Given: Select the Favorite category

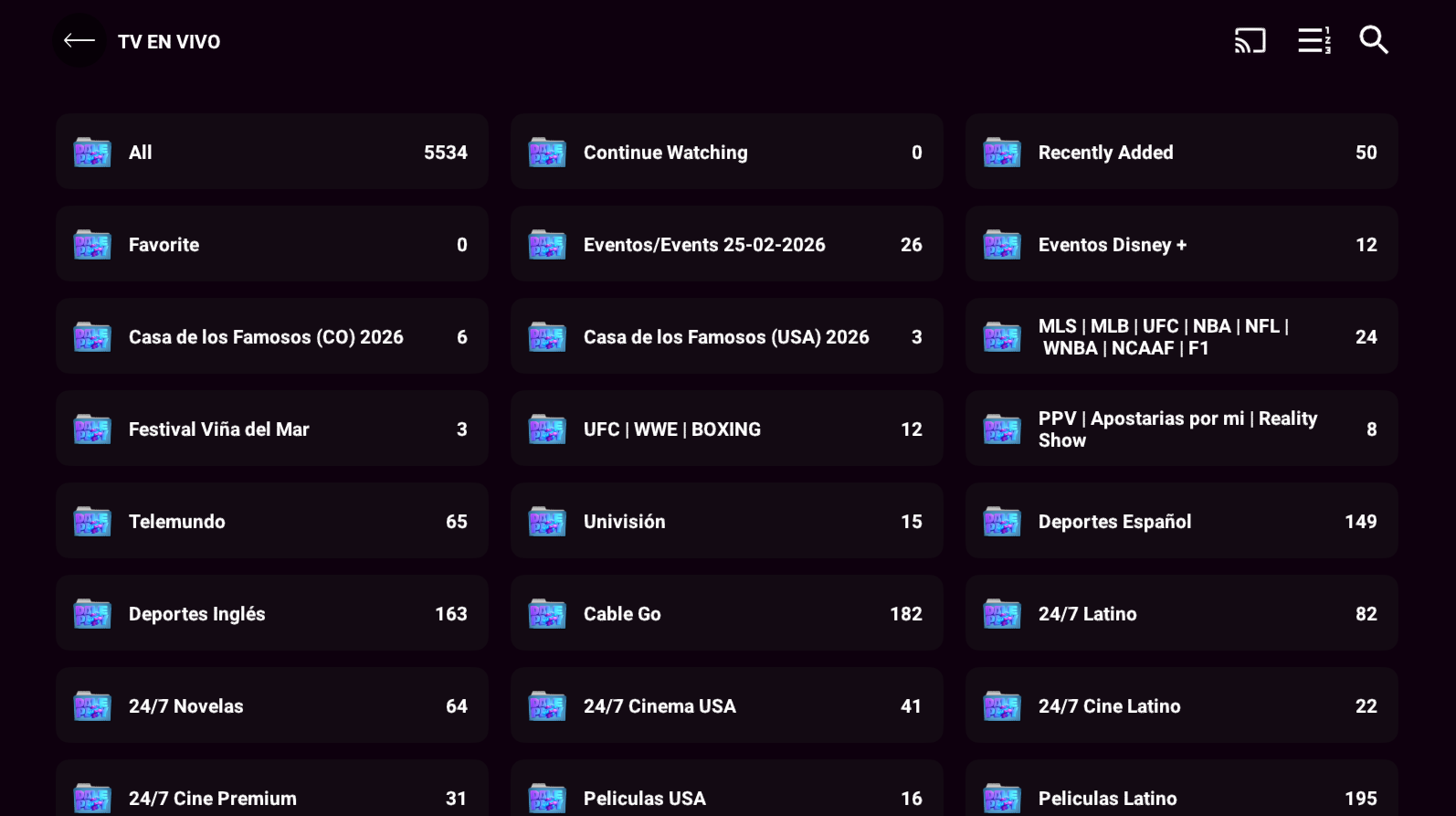Looking at the screenshot, I should coord(271,245).
